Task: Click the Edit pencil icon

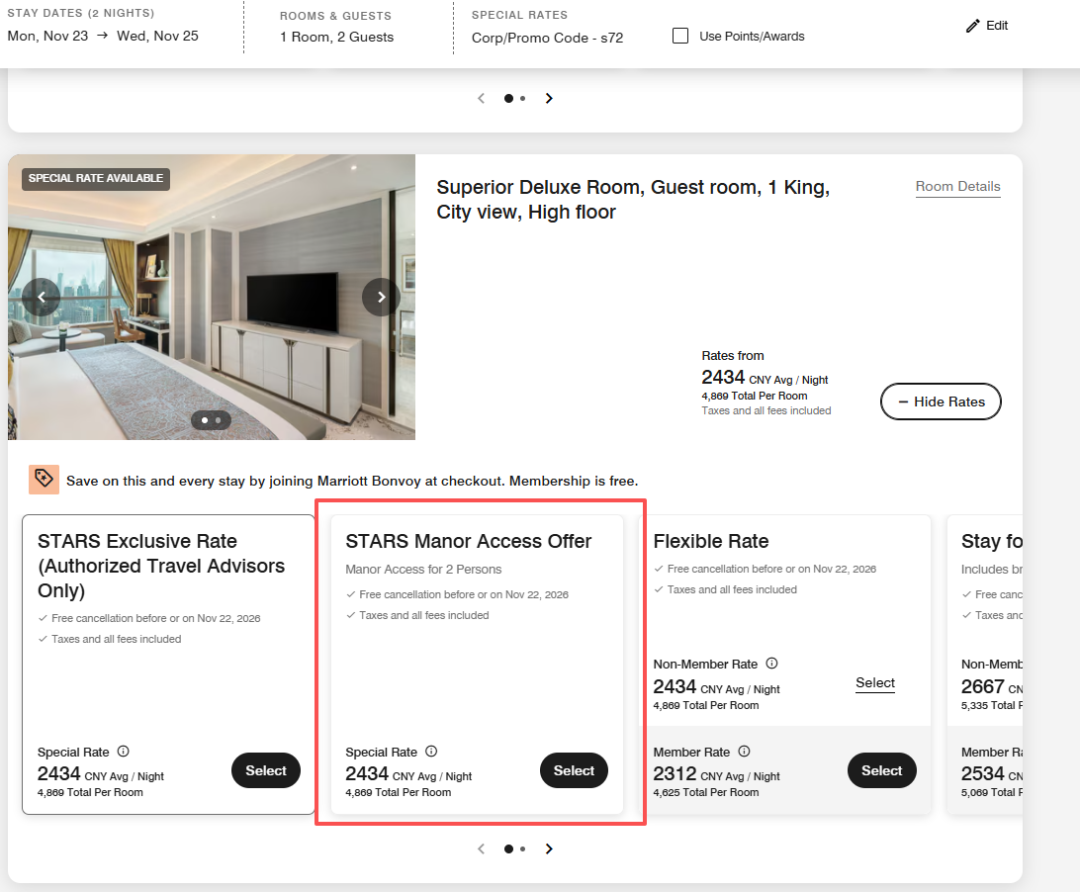Action: [972, 26]
